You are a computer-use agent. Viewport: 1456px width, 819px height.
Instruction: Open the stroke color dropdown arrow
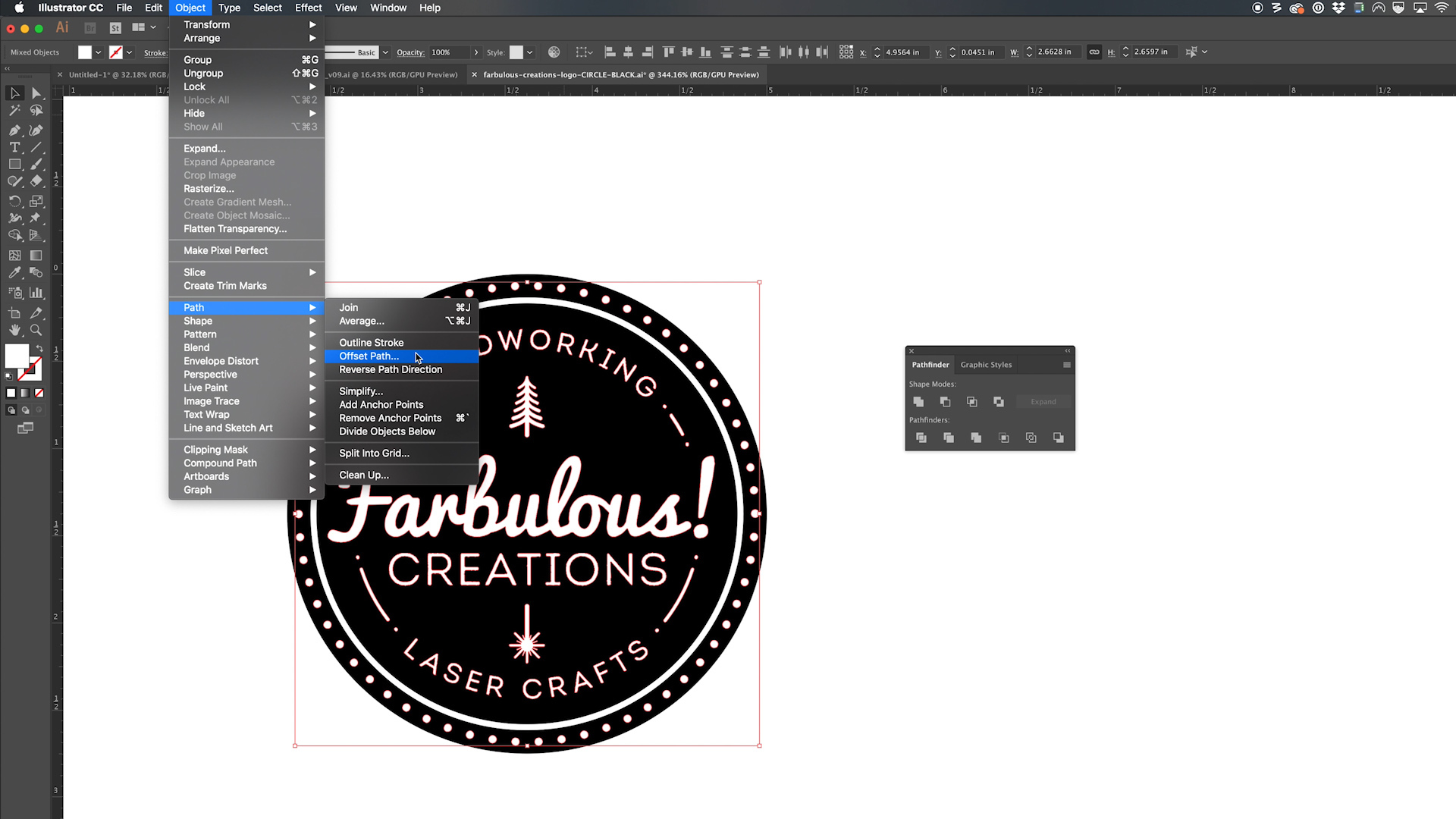click(130, 52)
